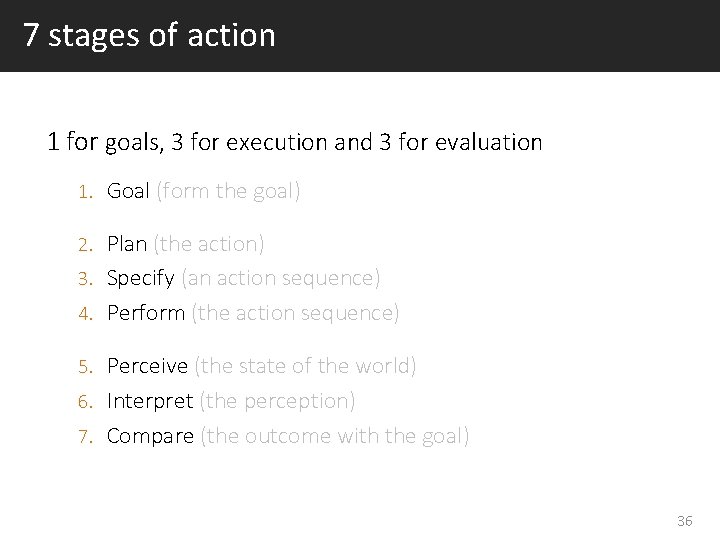The width and height of the screenshot is (720, 540).
Task: Click the gray text "(the action sequence)"
Action: click(x=295, y=313)
